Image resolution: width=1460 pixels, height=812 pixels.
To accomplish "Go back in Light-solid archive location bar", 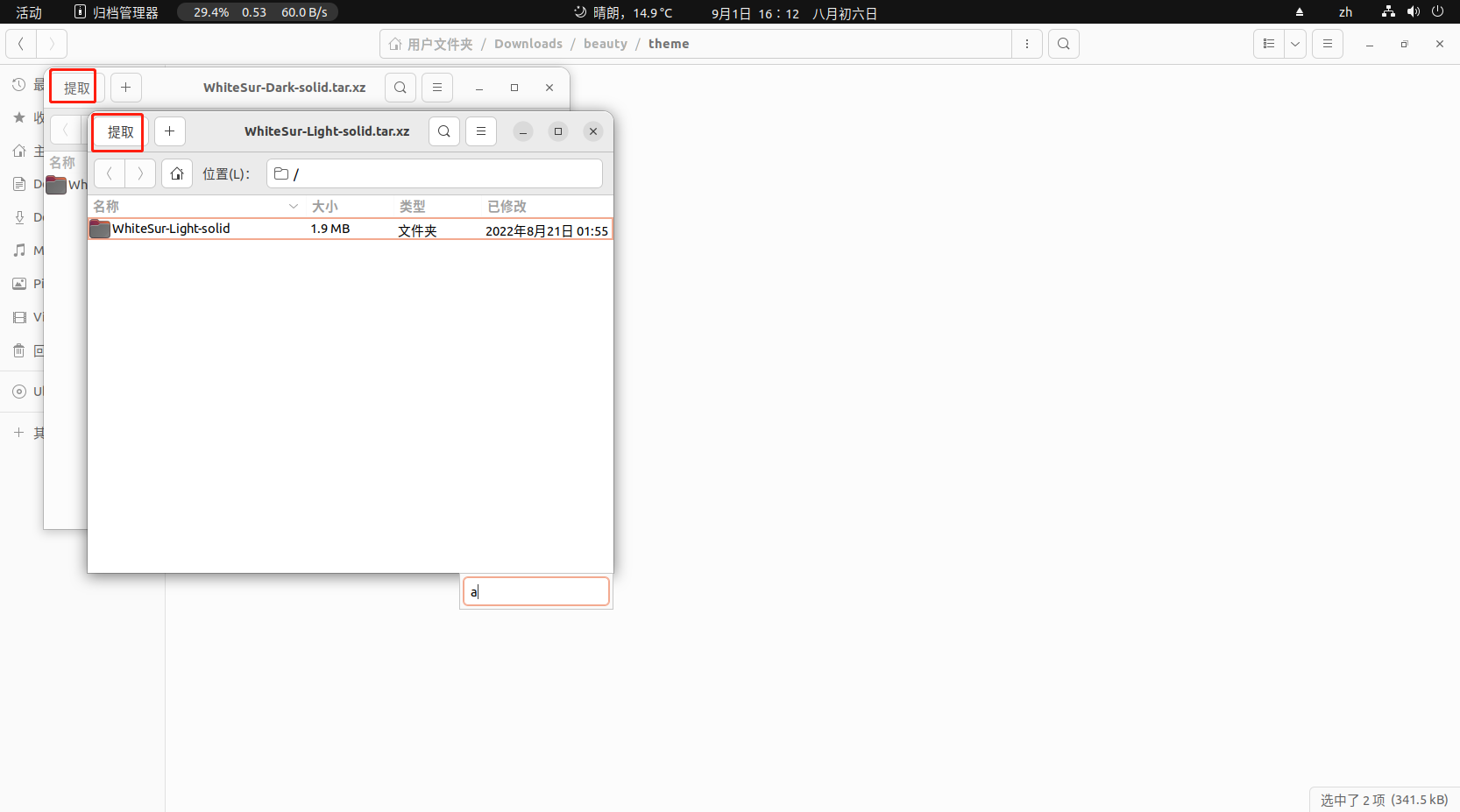I will click(x=110, y=173).
